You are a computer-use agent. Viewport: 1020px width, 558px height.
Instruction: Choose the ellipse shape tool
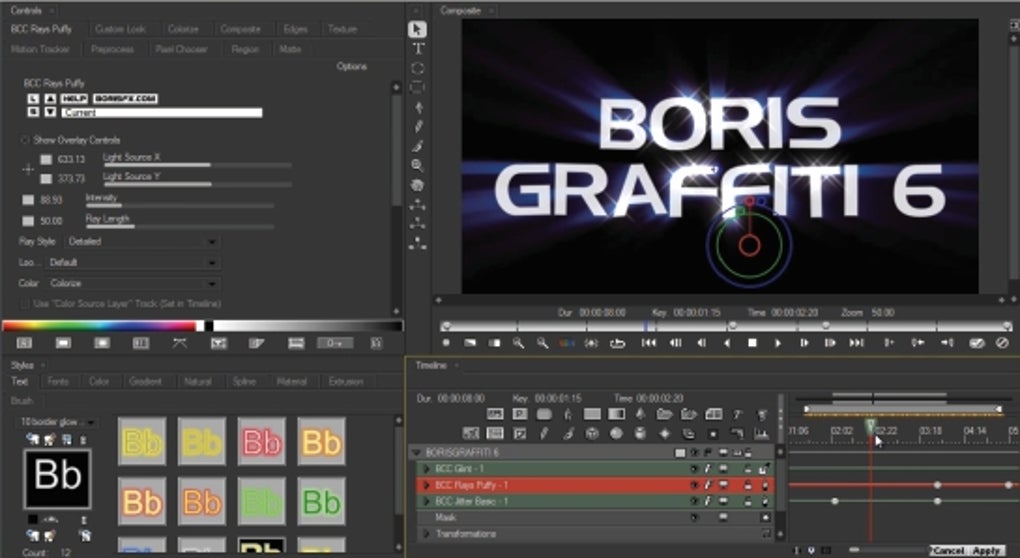pyautogui.click(x=418, y=68)
